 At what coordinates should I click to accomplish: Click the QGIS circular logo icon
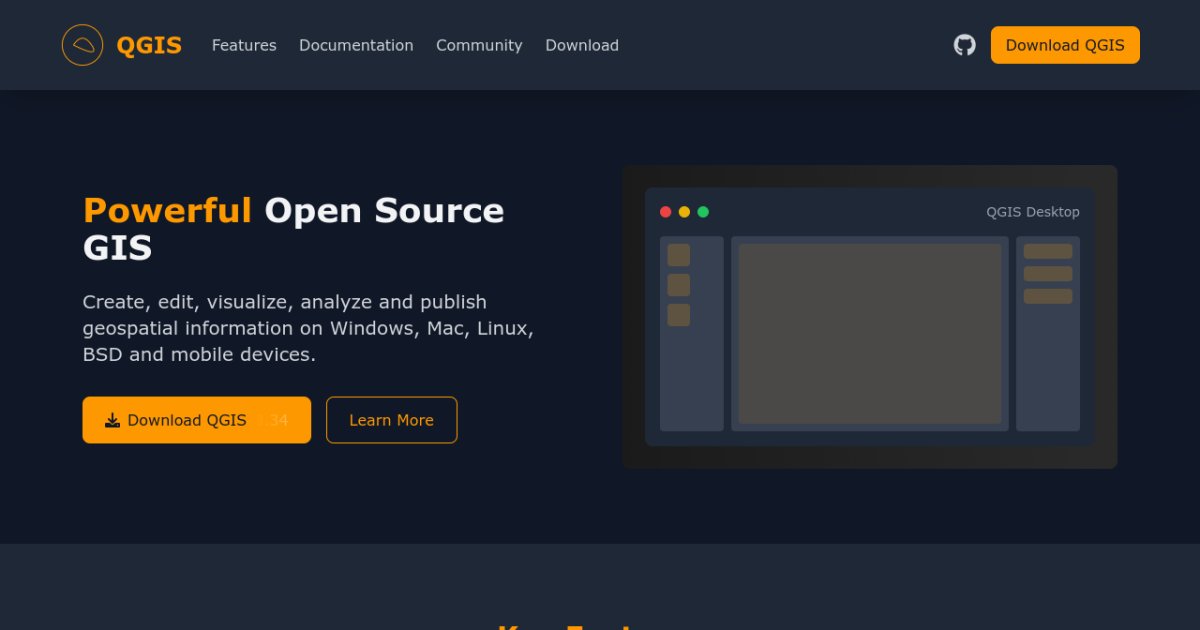coord(82,45)
